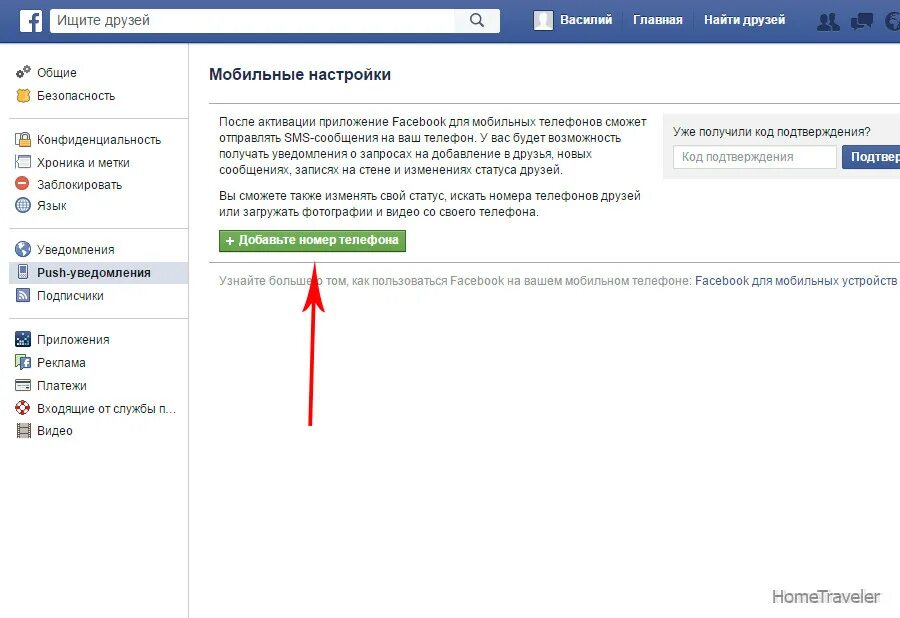Open Facebook для мобильных устройств link
900x618 pixels.
point(796,281)
